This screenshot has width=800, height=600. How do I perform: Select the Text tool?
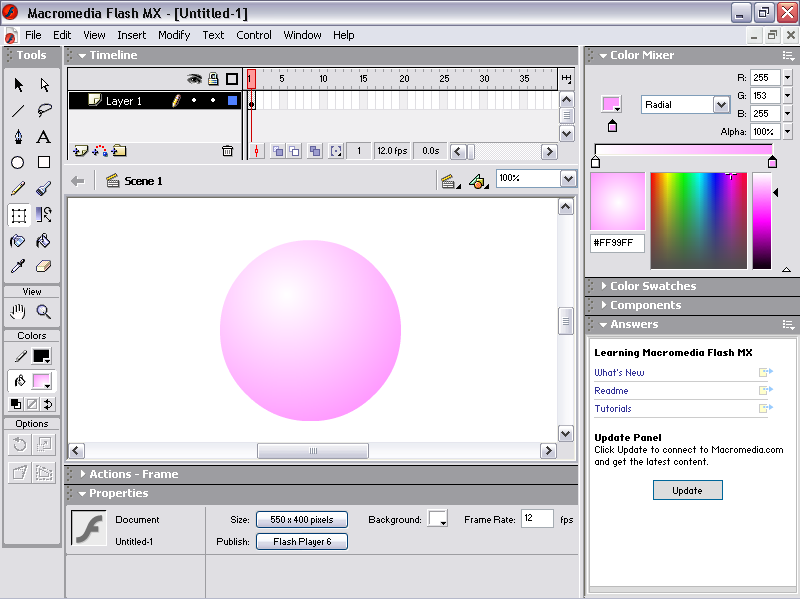tap(44, 137)
